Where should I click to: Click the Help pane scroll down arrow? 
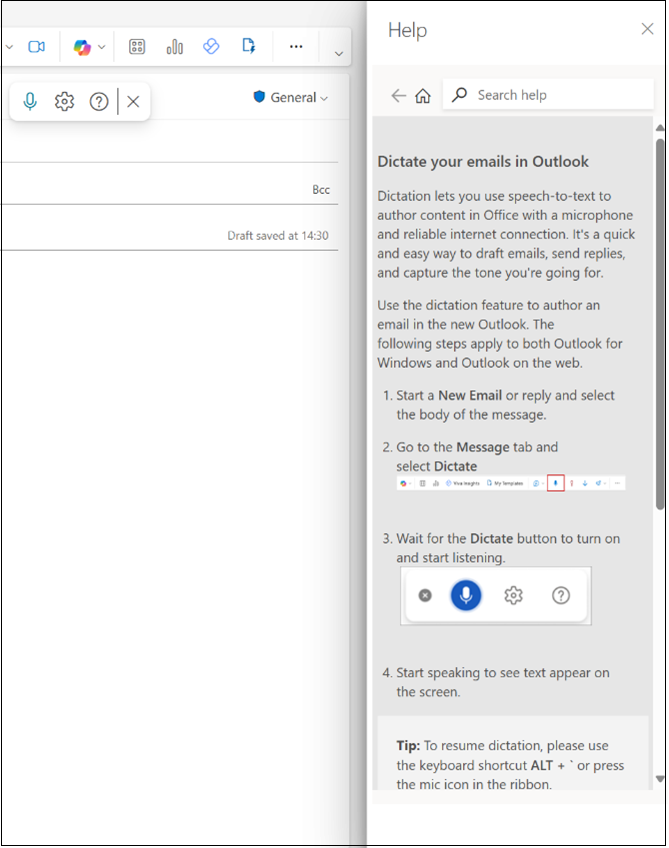pos(660,779)
